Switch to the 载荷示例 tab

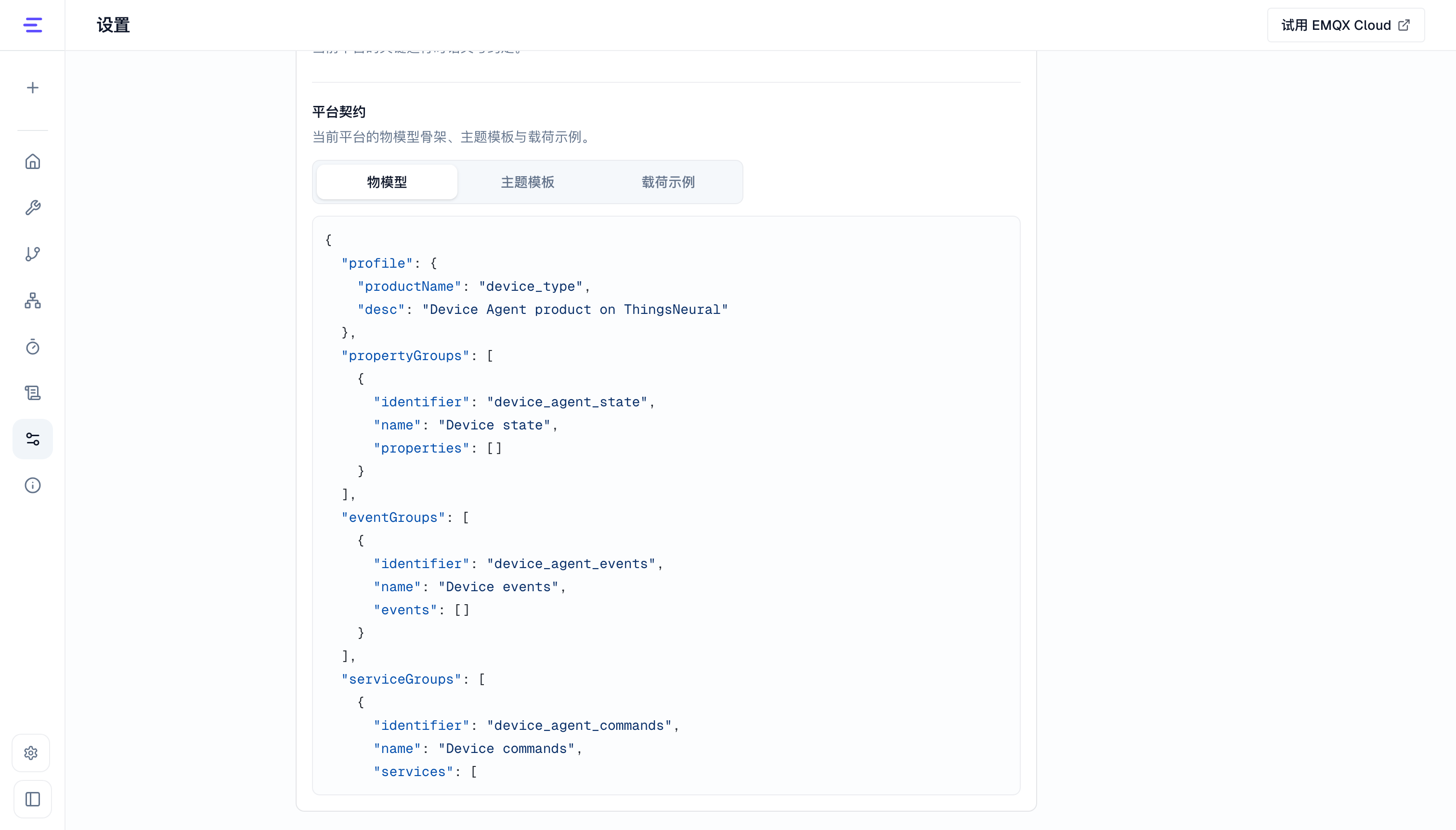coord(668,182)
